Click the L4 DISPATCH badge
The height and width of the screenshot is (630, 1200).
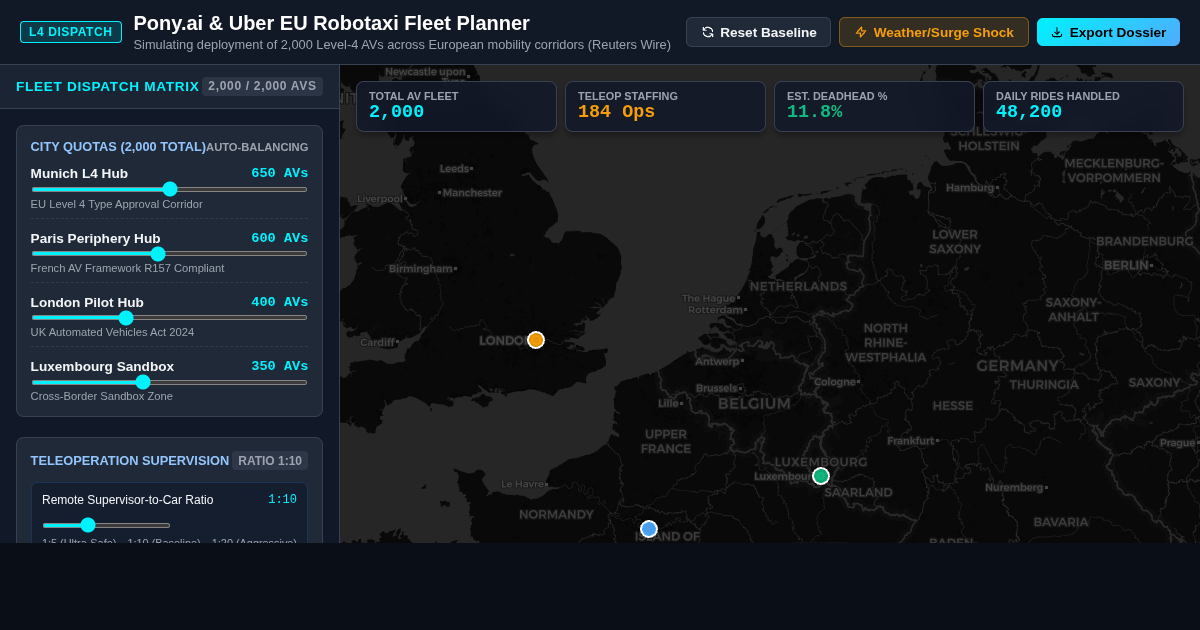click(x=71, y=32)
